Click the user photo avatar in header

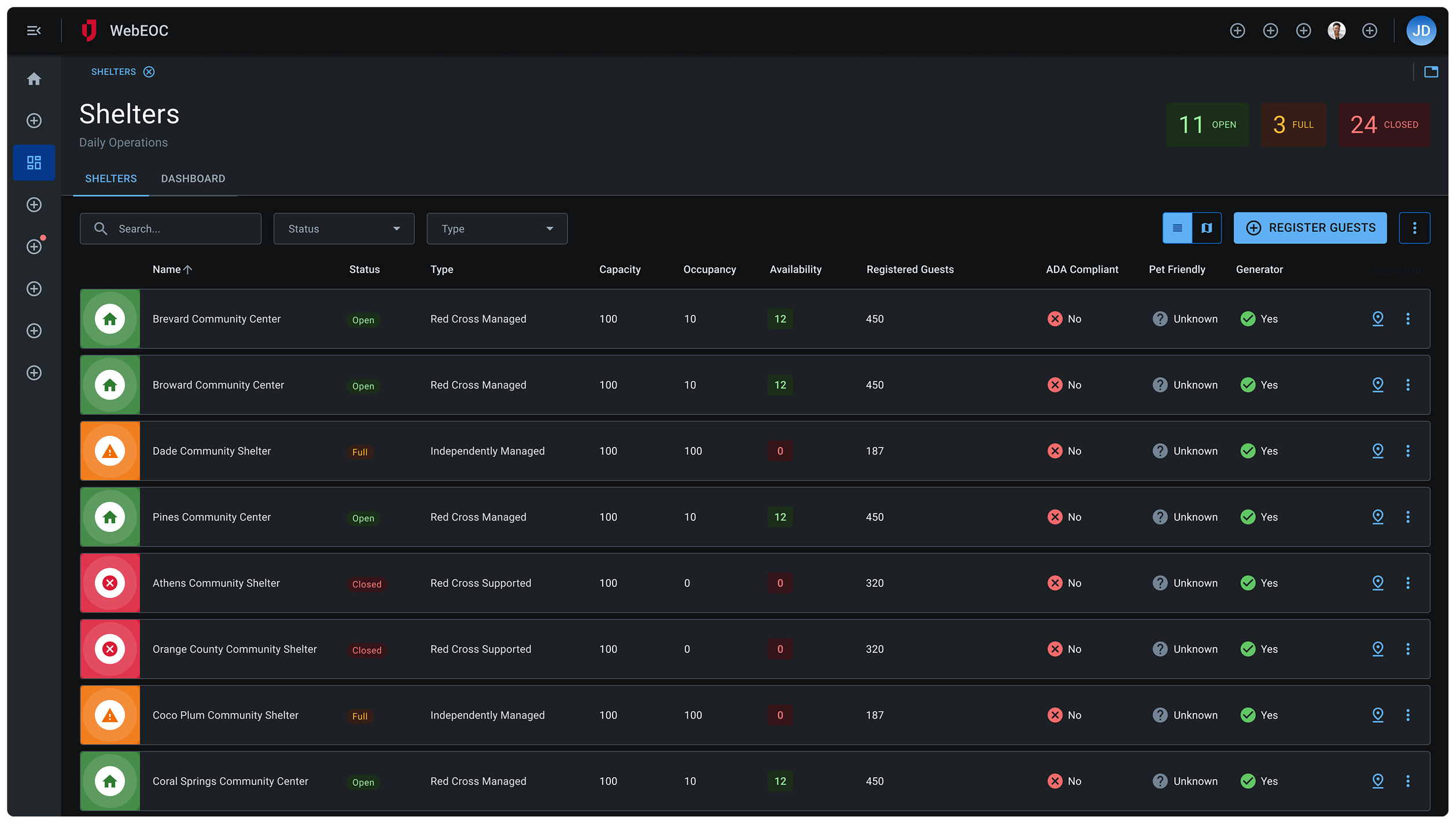coord(1336,31)
